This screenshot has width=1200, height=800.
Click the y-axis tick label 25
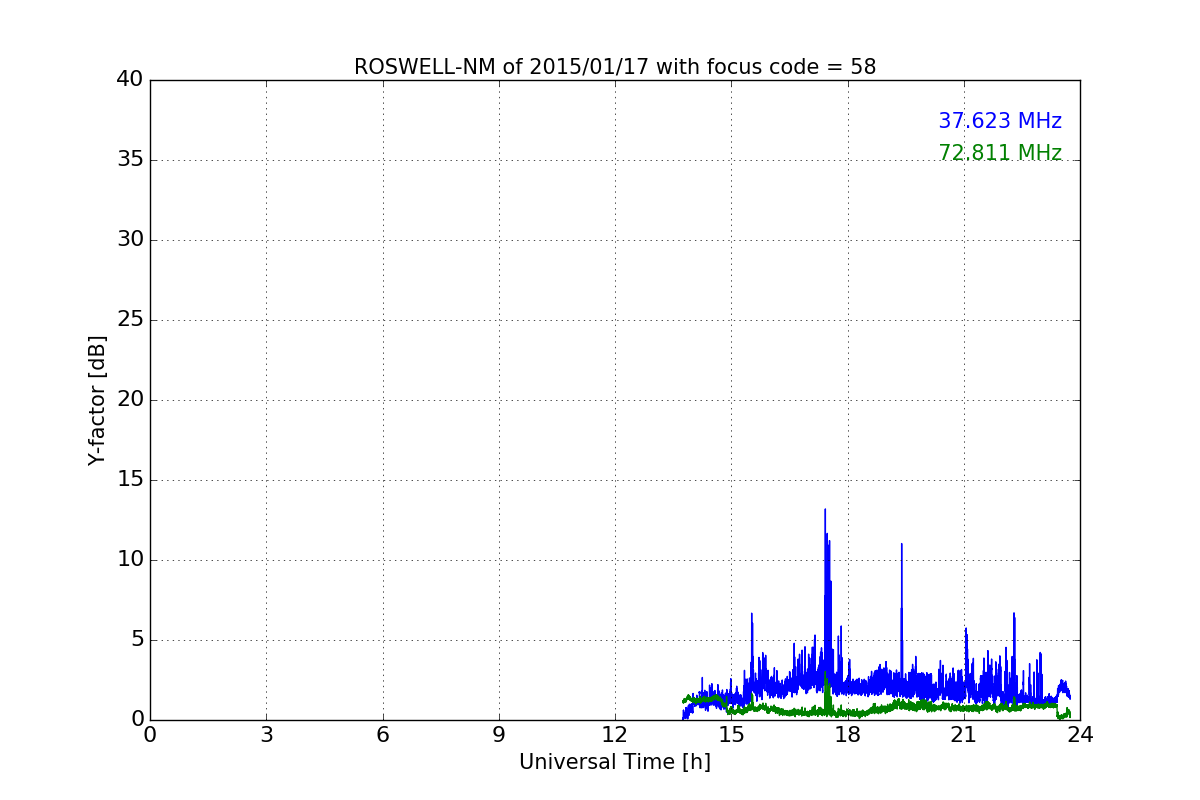130,320
